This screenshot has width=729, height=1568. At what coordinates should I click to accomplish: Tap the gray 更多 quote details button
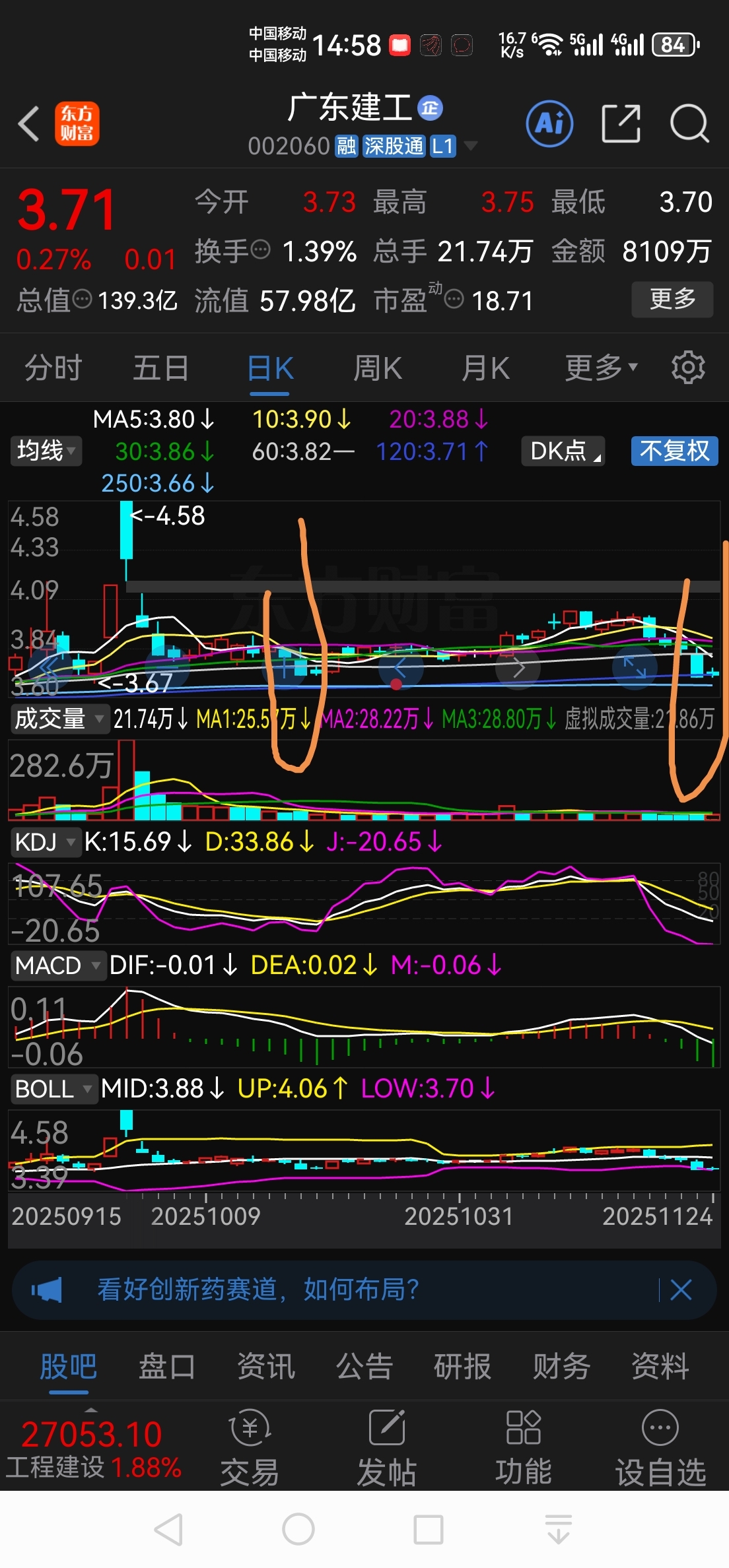click(672, 299)
